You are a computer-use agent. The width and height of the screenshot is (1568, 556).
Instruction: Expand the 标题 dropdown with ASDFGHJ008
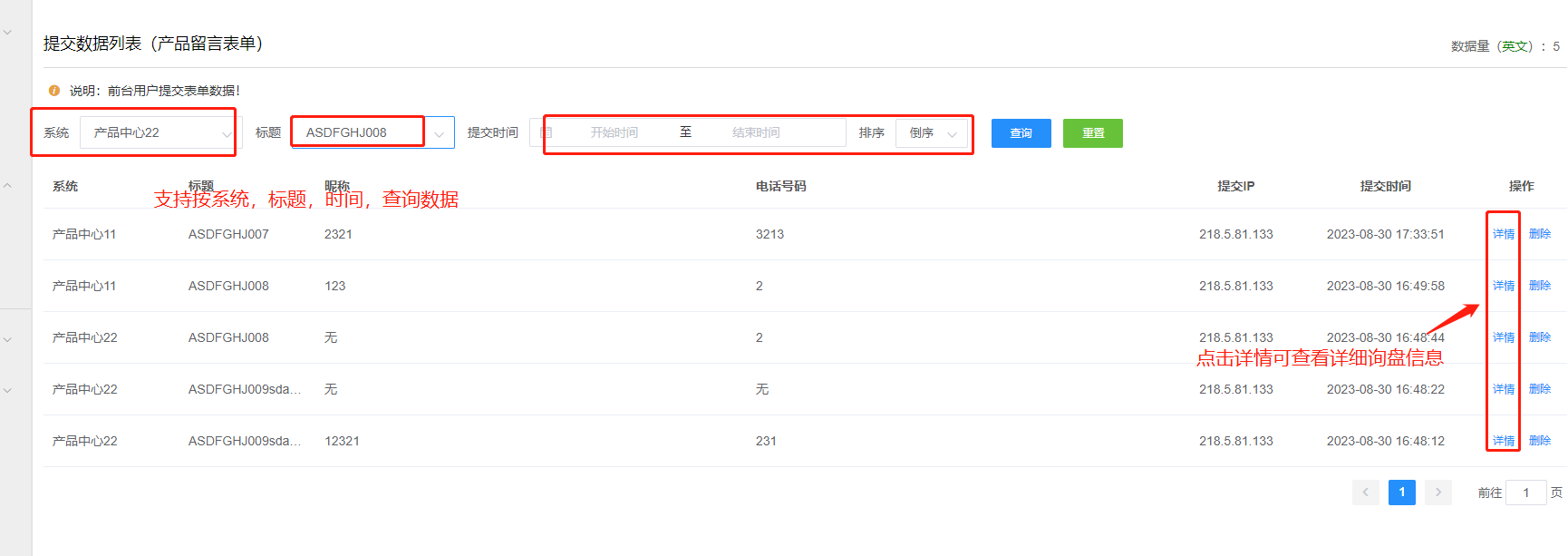tap(439, 134)
